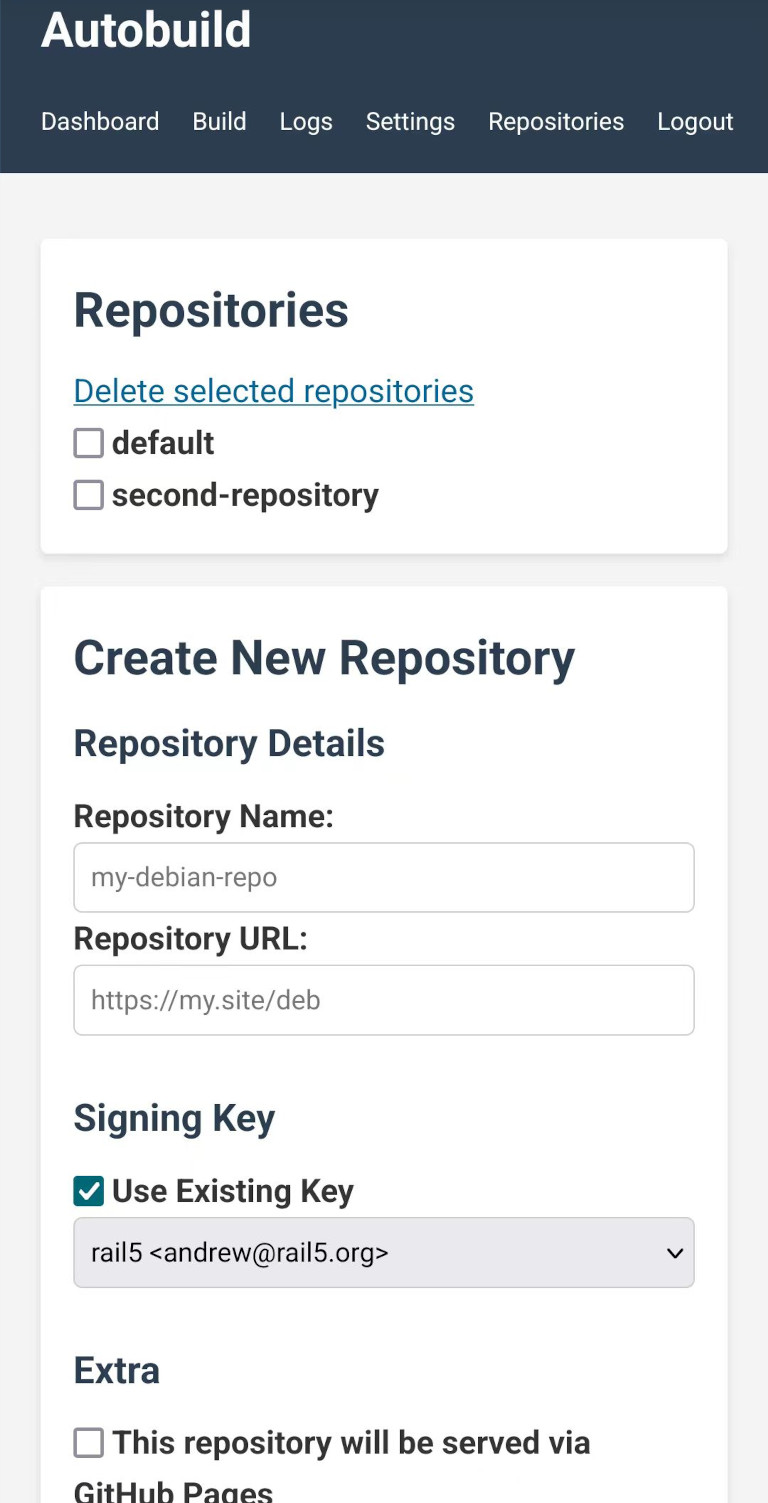
Task: Click into the Repository URL field
Action: [x=383, y=999]
